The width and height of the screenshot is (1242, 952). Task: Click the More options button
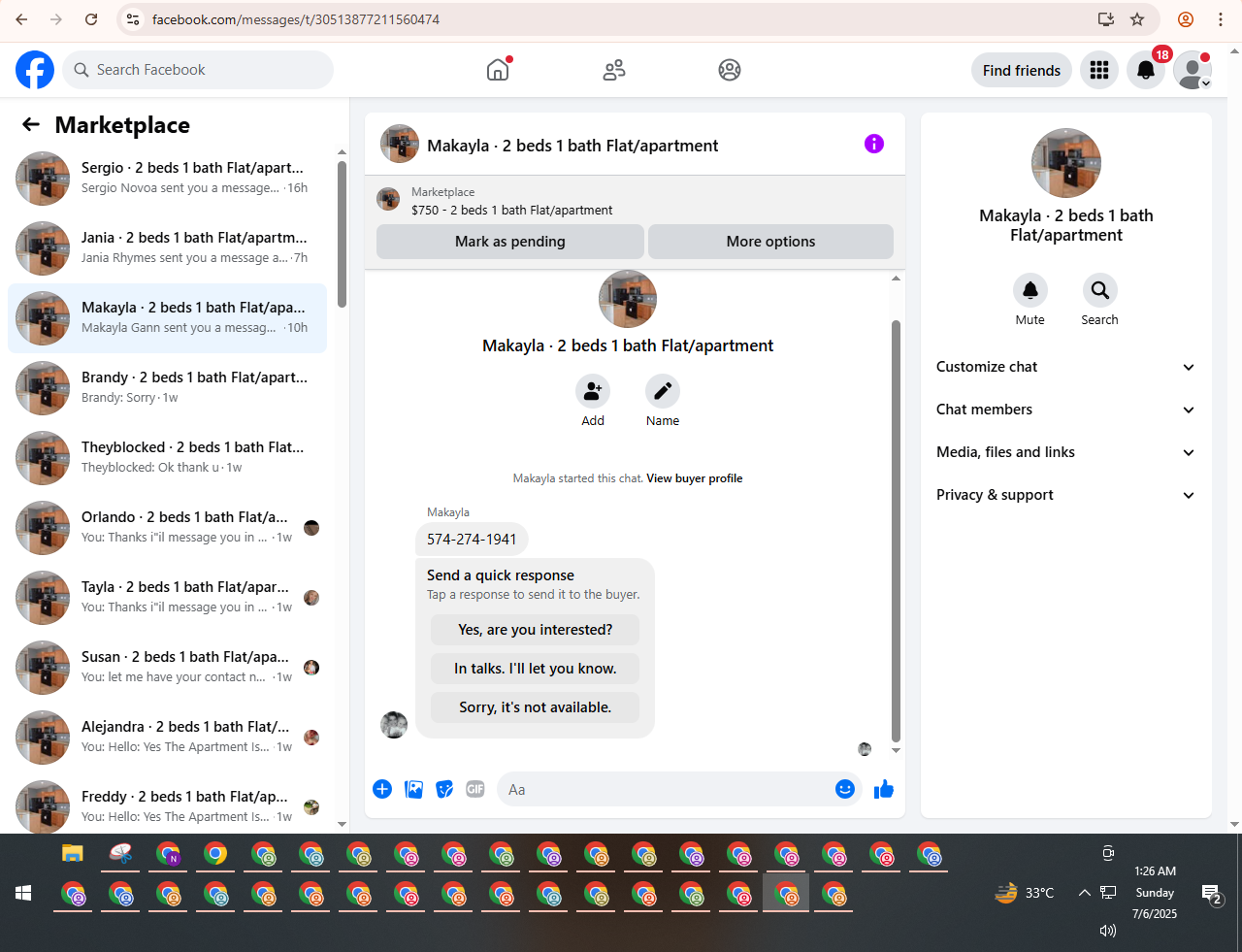click(x=770, y=242)
